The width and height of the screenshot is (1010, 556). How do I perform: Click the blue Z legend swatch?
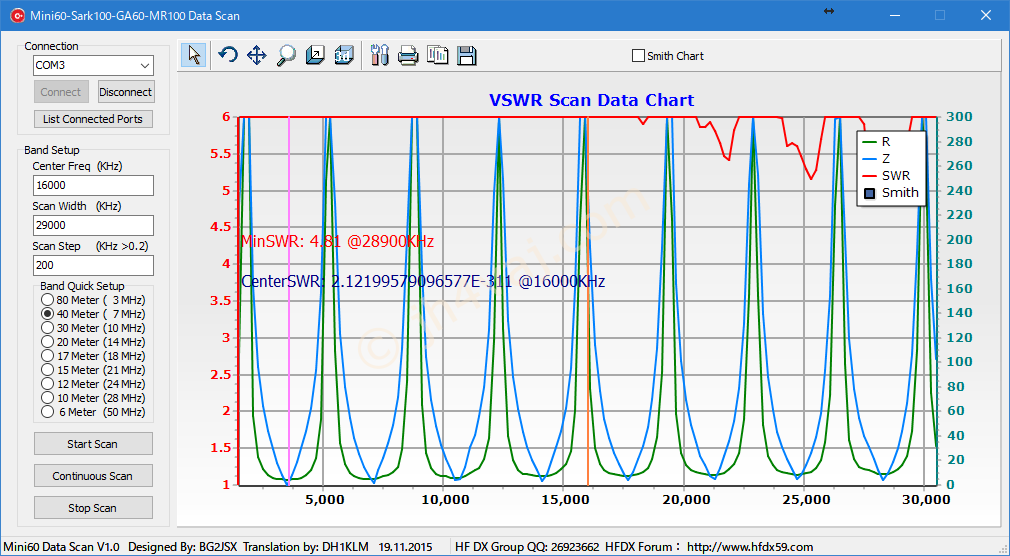pos(869,158)
